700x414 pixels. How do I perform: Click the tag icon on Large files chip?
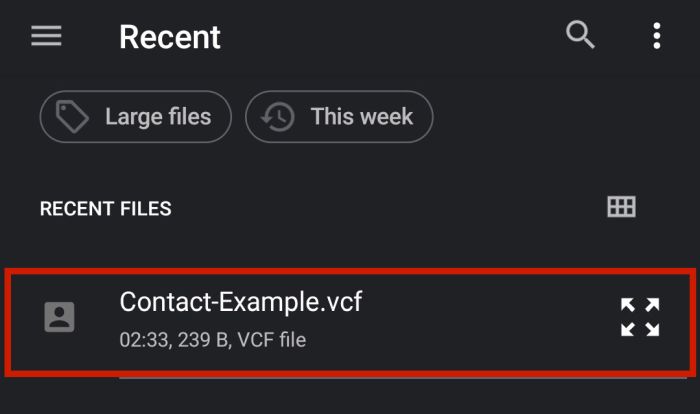pyautogui.click(x=72, y=117)
